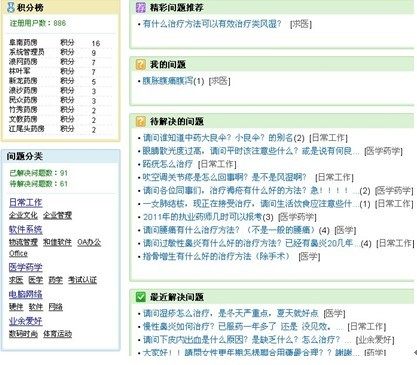
Task: Open the 医学药学 category
Action: (x=26, y=267)
